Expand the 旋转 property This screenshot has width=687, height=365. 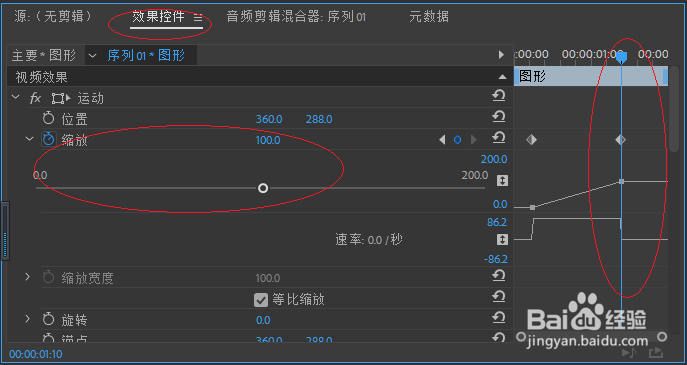(27, 319)
